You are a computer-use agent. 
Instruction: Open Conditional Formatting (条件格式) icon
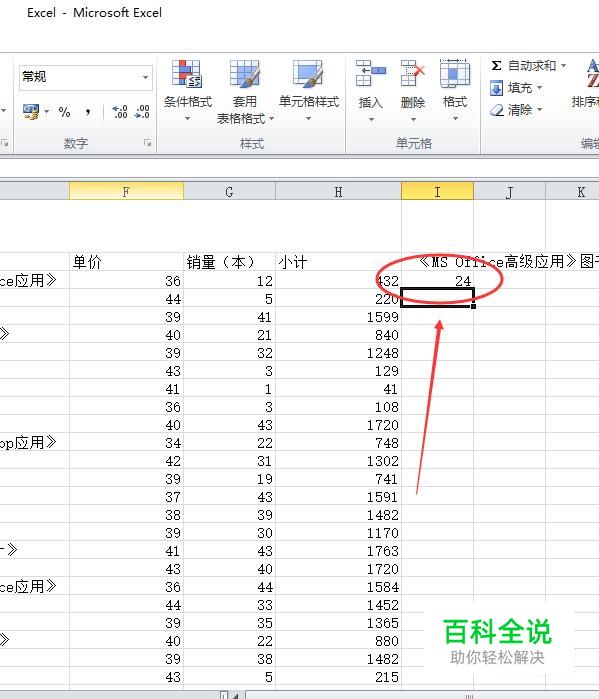pos(187,74)
